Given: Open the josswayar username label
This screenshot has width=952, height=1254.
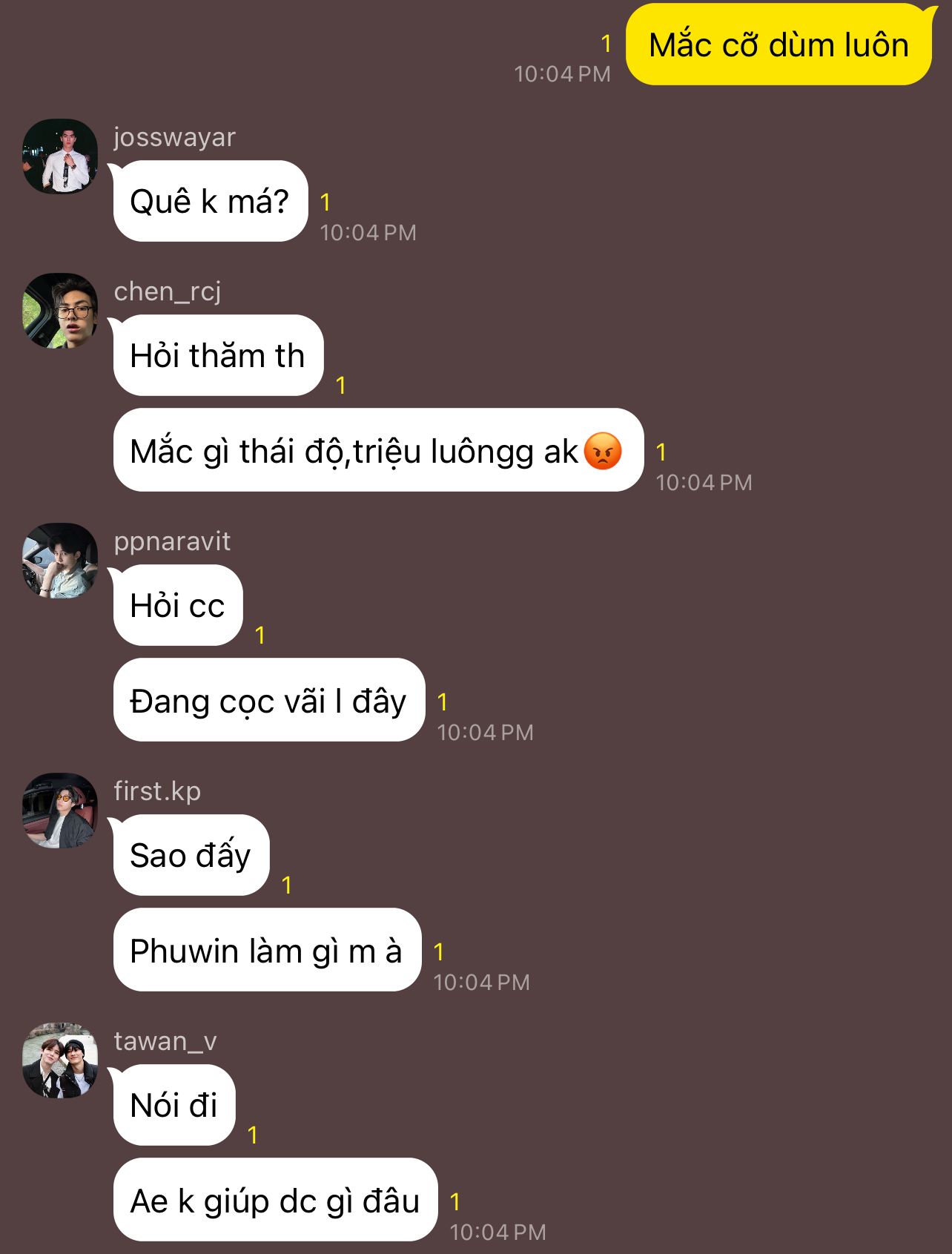Looking at the screenshot, I should coord(175,138).
